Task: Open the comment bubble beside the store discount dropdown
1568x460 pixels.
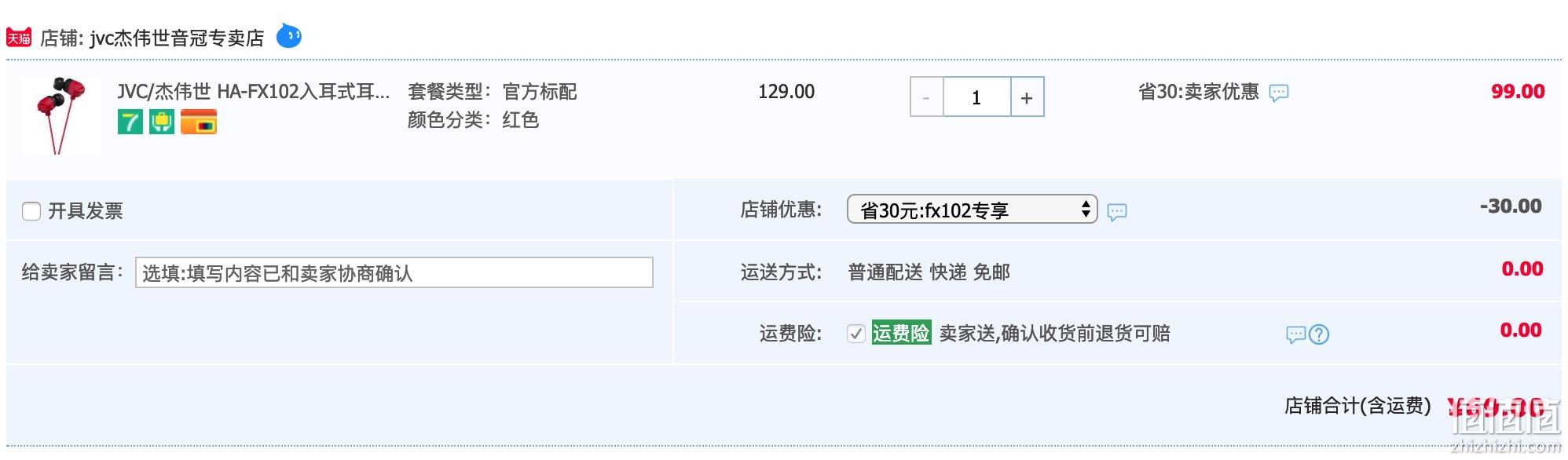Action: (1116, 212)
